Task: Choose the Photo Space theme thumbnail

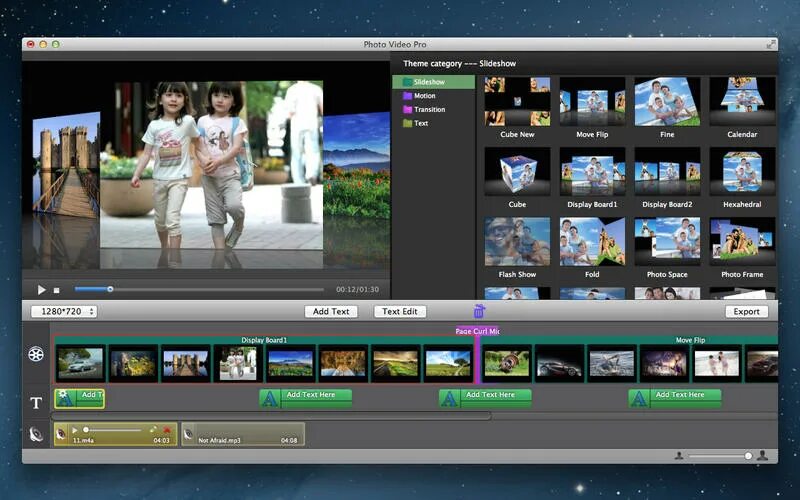Action: (x=667, y=241)
